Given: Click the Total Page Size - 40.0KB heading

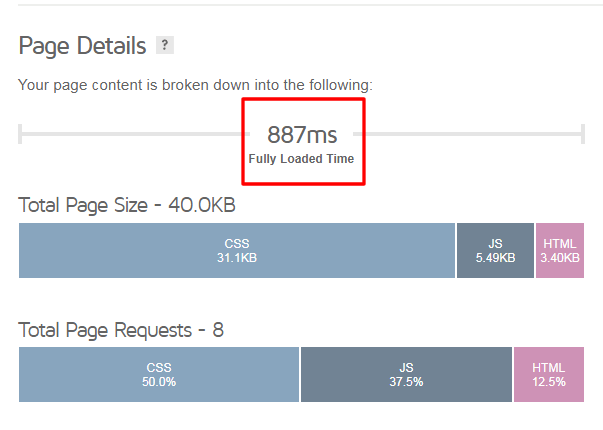Looking at the screenshot, I should coord(127,205).
